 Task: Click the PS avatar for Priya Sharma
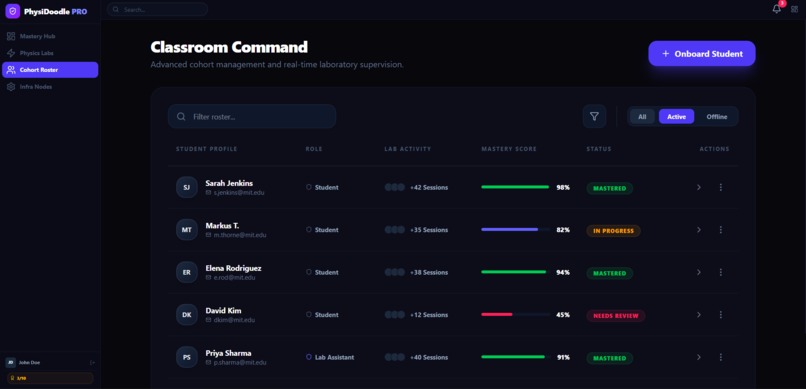click(187, 357)
